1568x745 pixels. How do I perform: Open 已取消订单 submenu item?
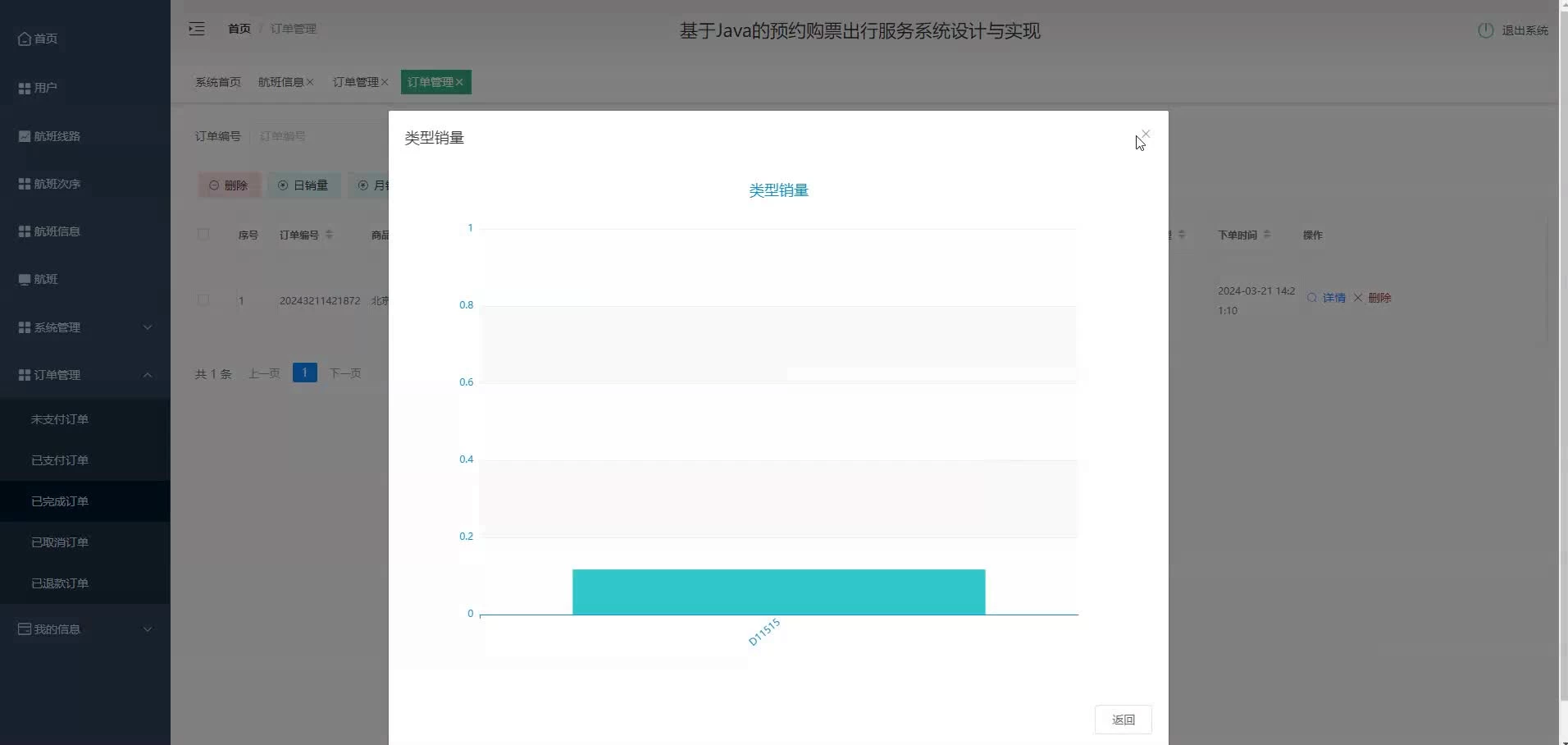point(85,542)
